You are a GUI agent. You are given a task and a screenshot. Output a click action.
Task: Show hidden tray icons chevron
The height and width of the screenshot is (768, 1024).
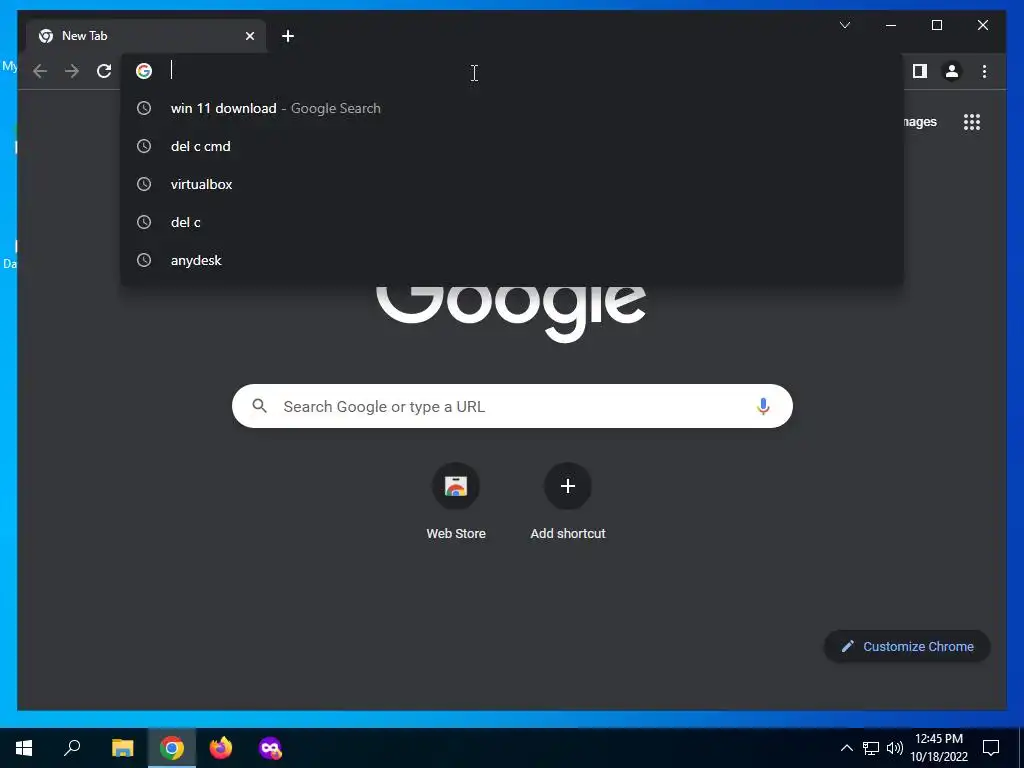(846, 748)
